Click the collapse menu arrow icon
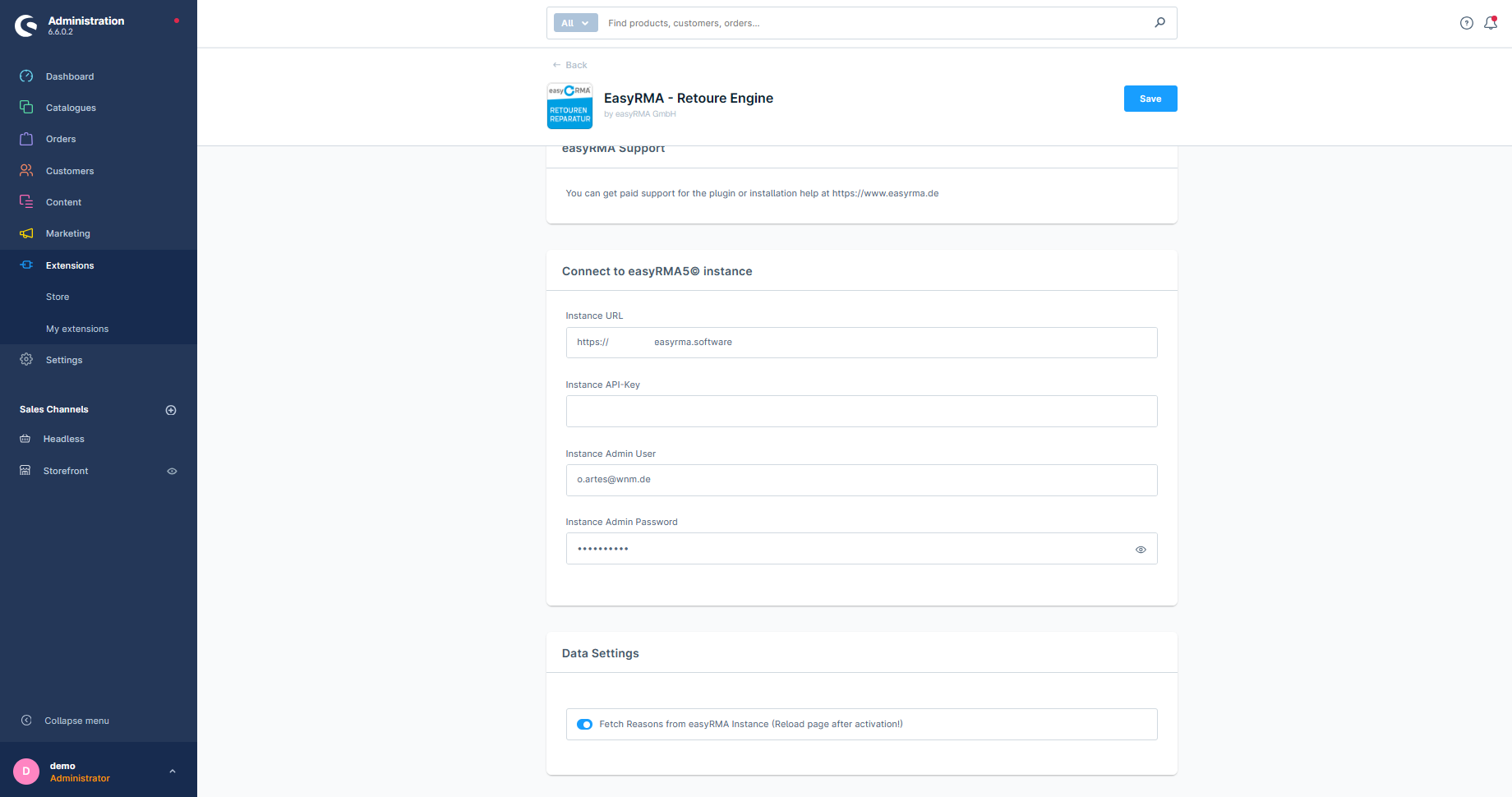 coord(26,721)
